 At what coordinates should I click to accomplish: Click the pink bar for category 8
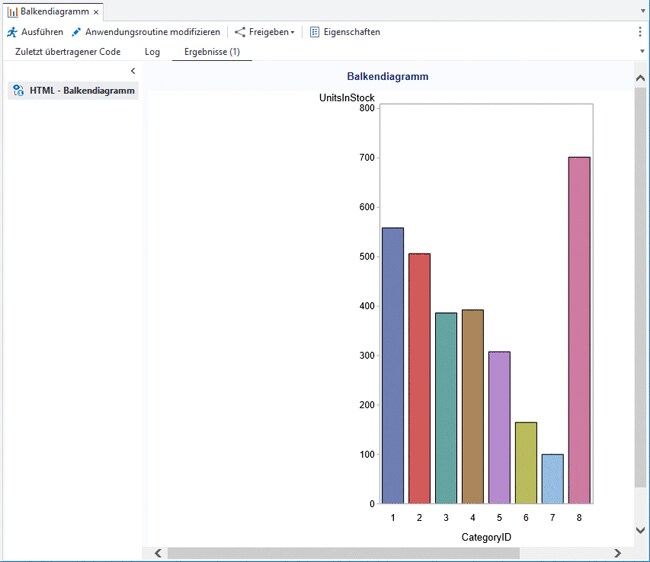579,330
